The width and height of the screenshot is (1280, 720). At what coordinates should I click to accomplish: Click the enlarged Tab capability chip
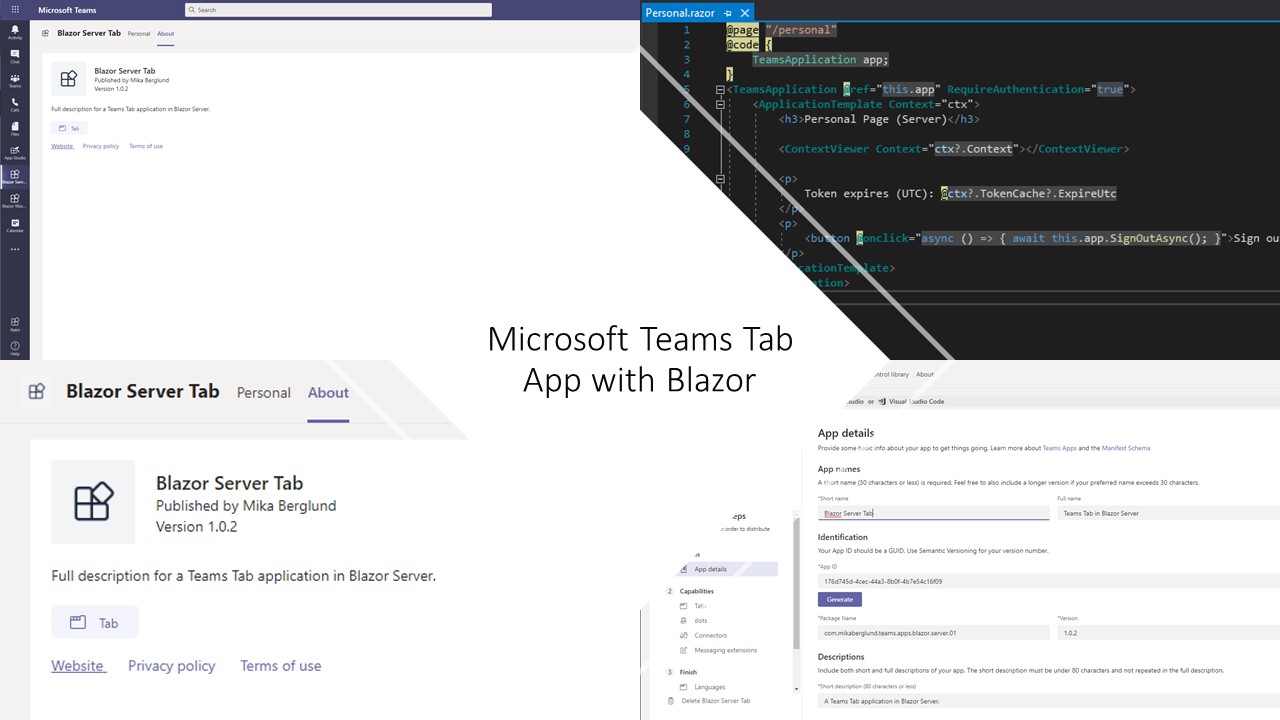tap(95, 622)
